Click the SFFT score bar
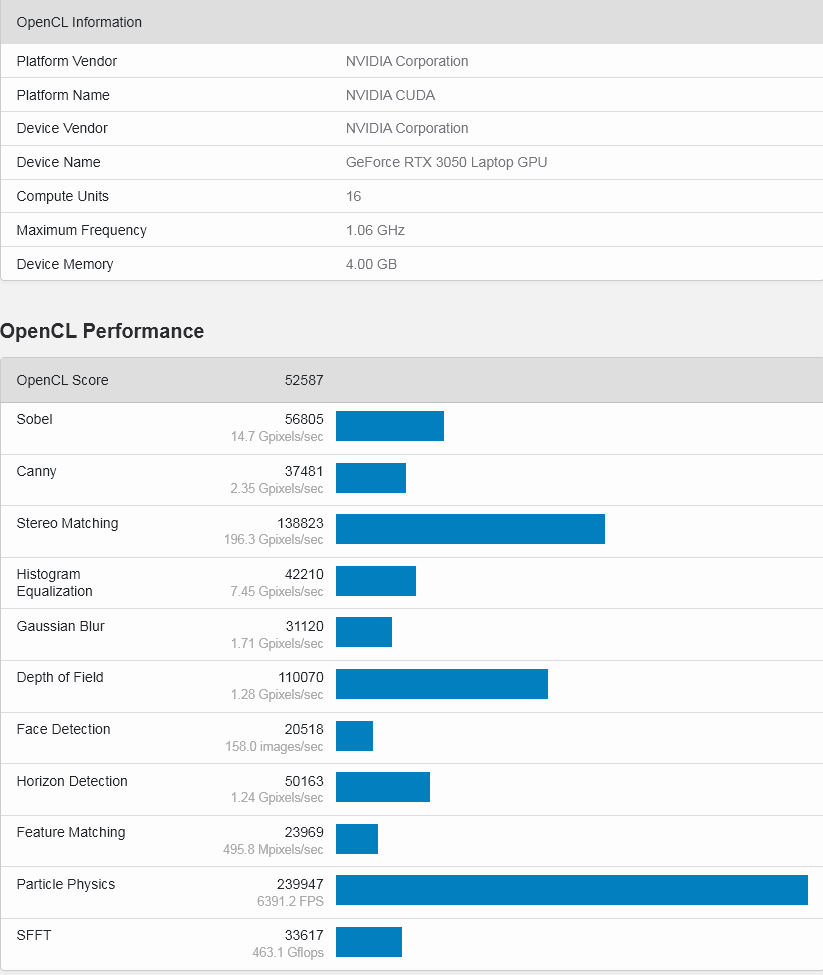The height and width of the screenshot is (975, 823). pos(368,942)
